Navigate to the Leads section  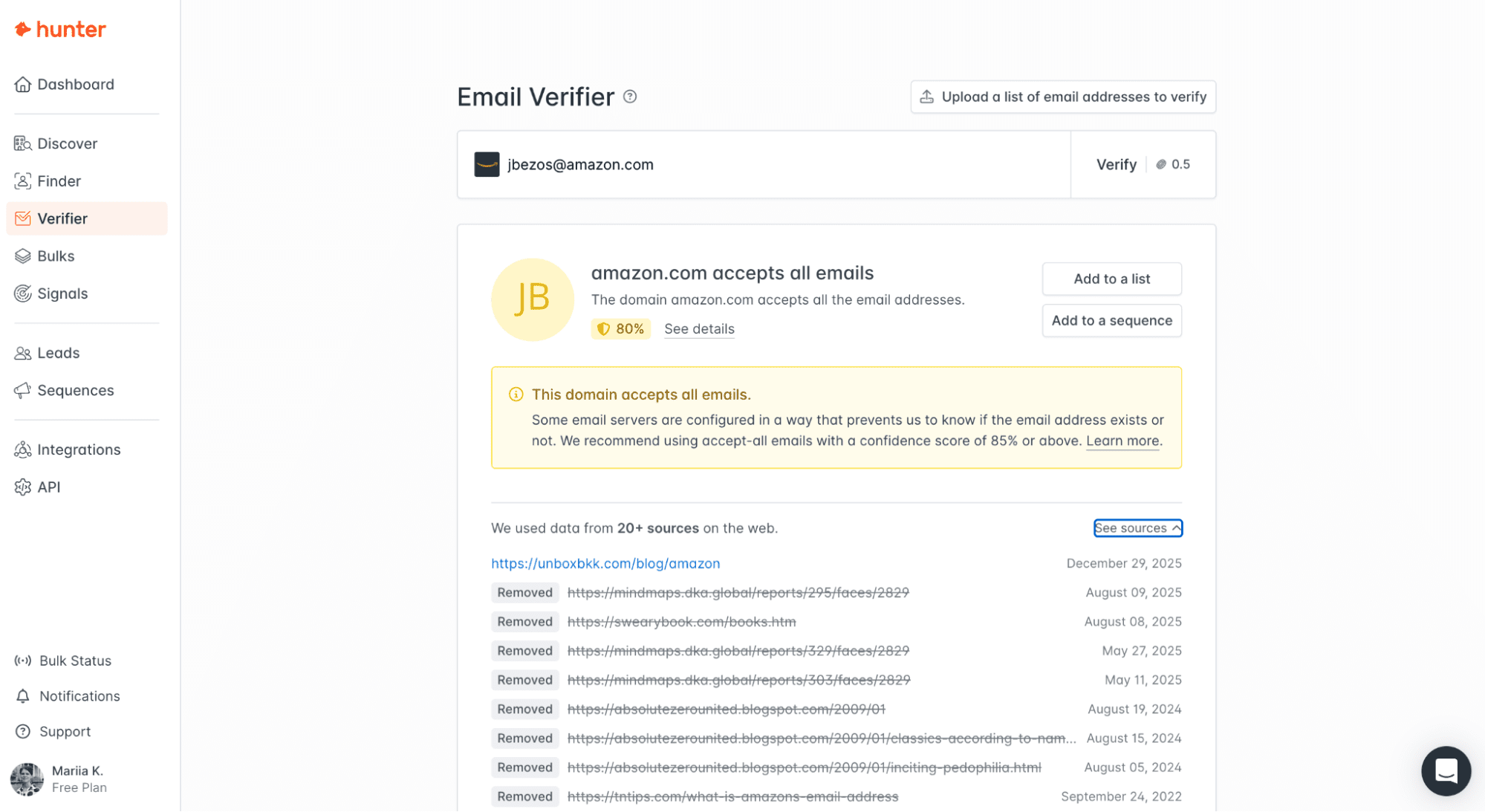pyautogui.click(x=58, y=353)
